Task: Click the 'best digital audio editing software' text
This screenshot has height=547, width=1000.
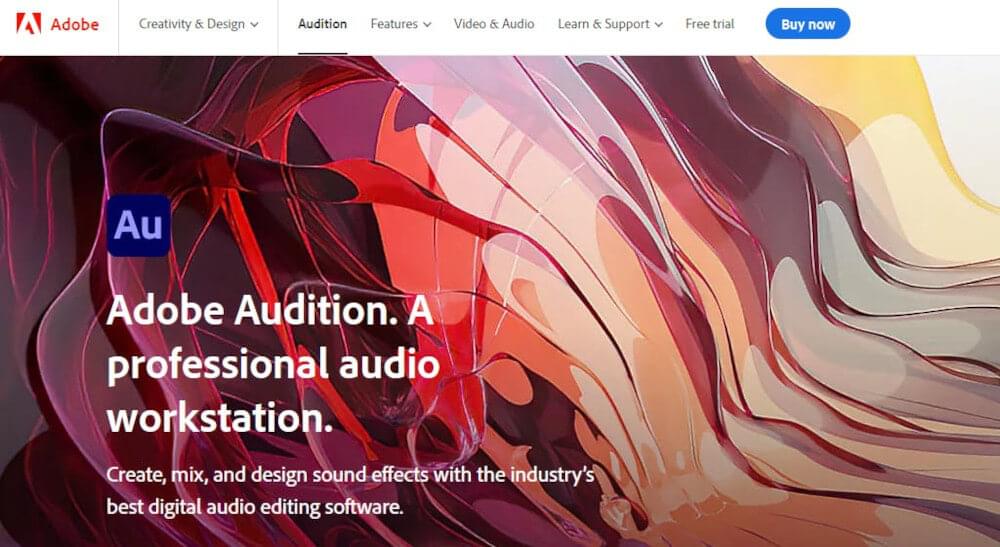Action: point(255,507)
